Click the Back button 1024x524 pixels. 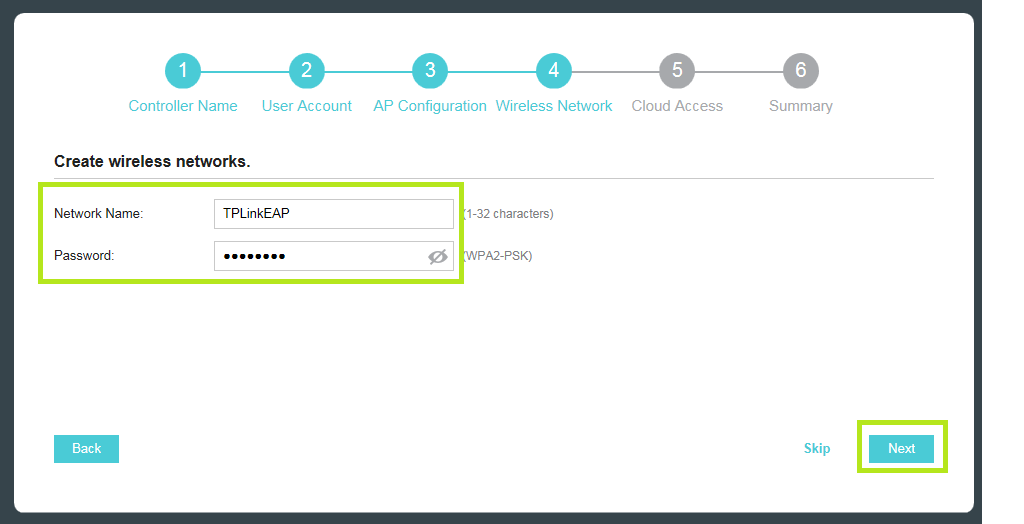click(x=86, y=449)
